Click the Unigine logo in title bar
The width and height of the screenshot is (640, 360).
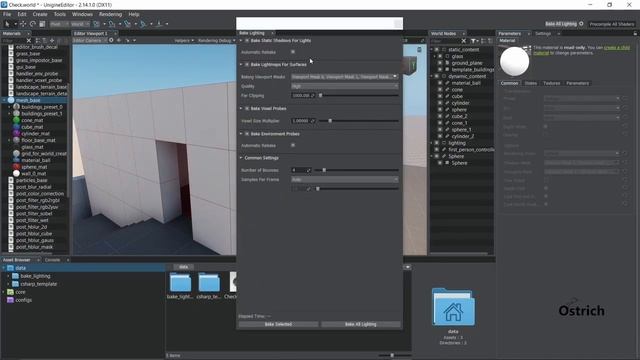pos(4,4)
